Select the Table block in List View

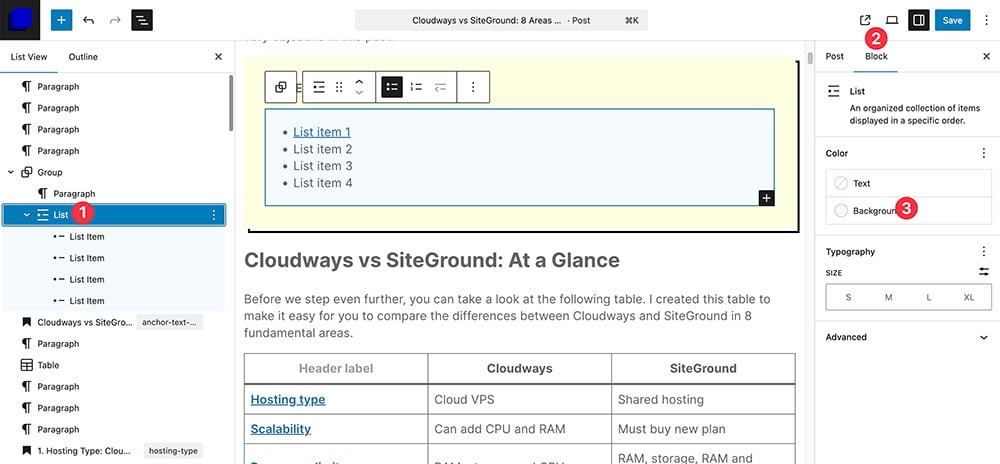[x=48, y=365]
